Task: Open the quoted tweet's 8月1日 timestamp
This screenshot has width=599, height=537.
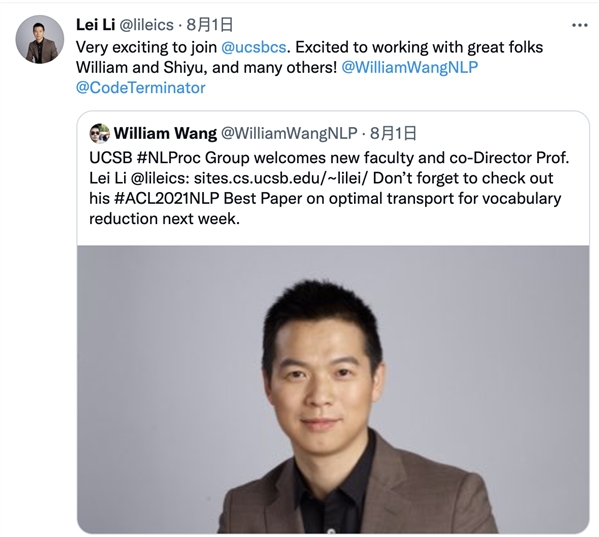Action: [393, 133]
